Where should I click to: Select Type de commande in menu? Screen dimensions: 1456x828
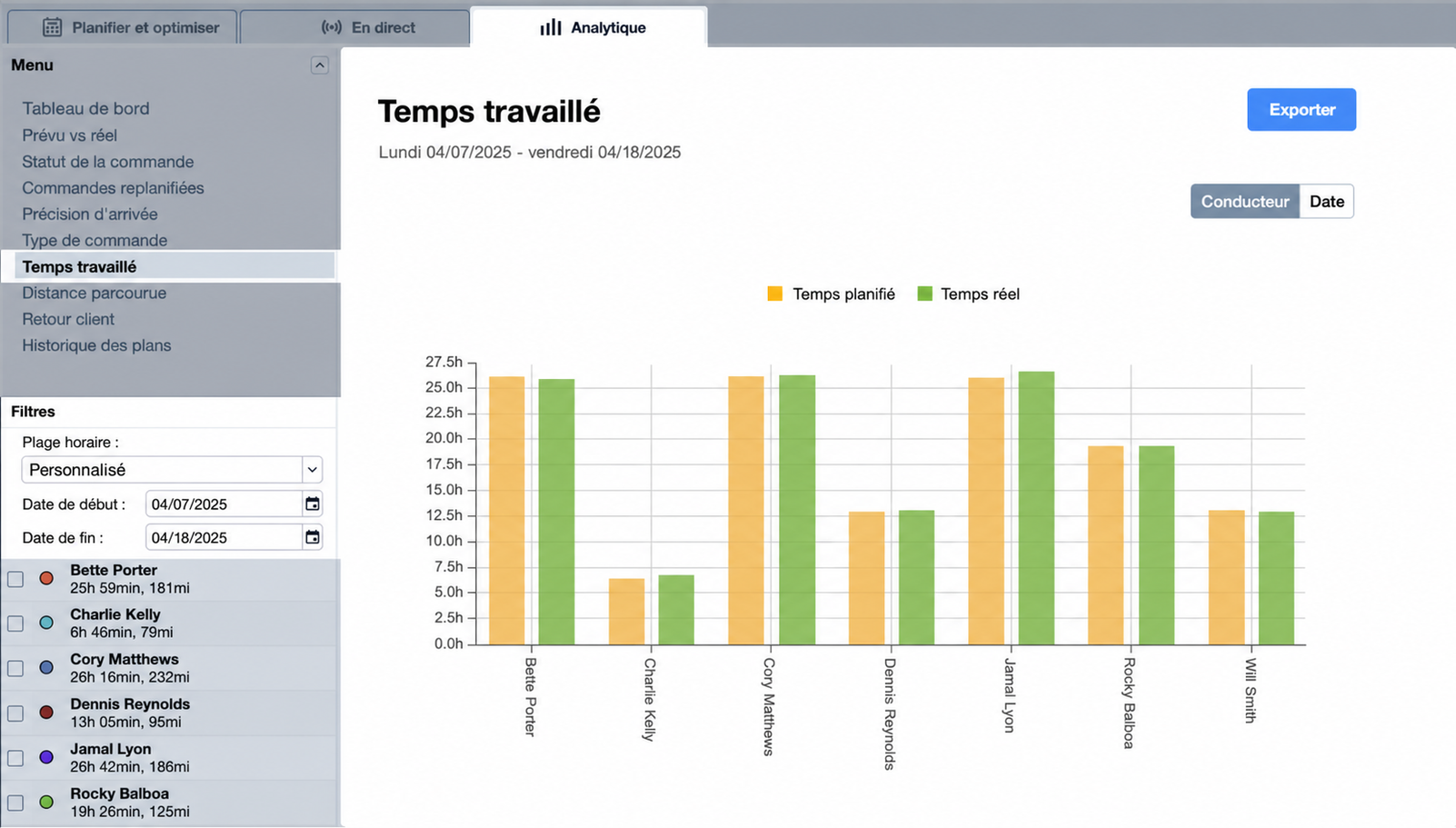95,241
